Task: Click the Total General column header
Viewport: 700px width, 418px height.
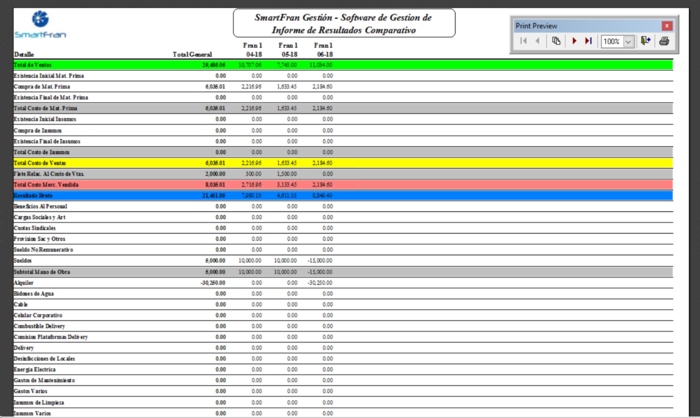Action: 192,54
